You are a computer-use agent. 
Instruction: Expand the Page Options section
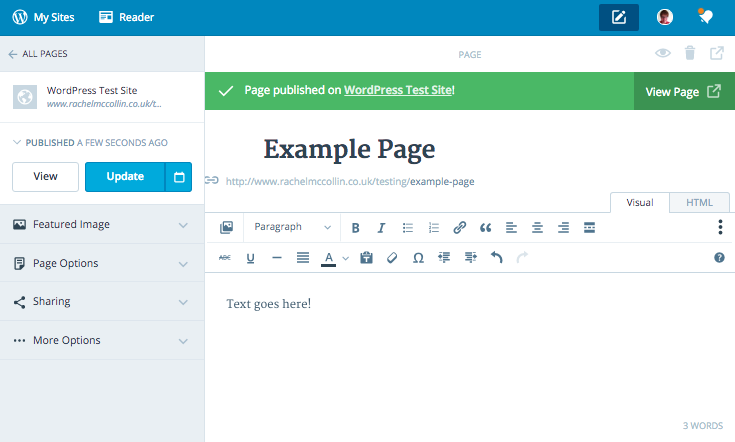(x=102, y=263)
